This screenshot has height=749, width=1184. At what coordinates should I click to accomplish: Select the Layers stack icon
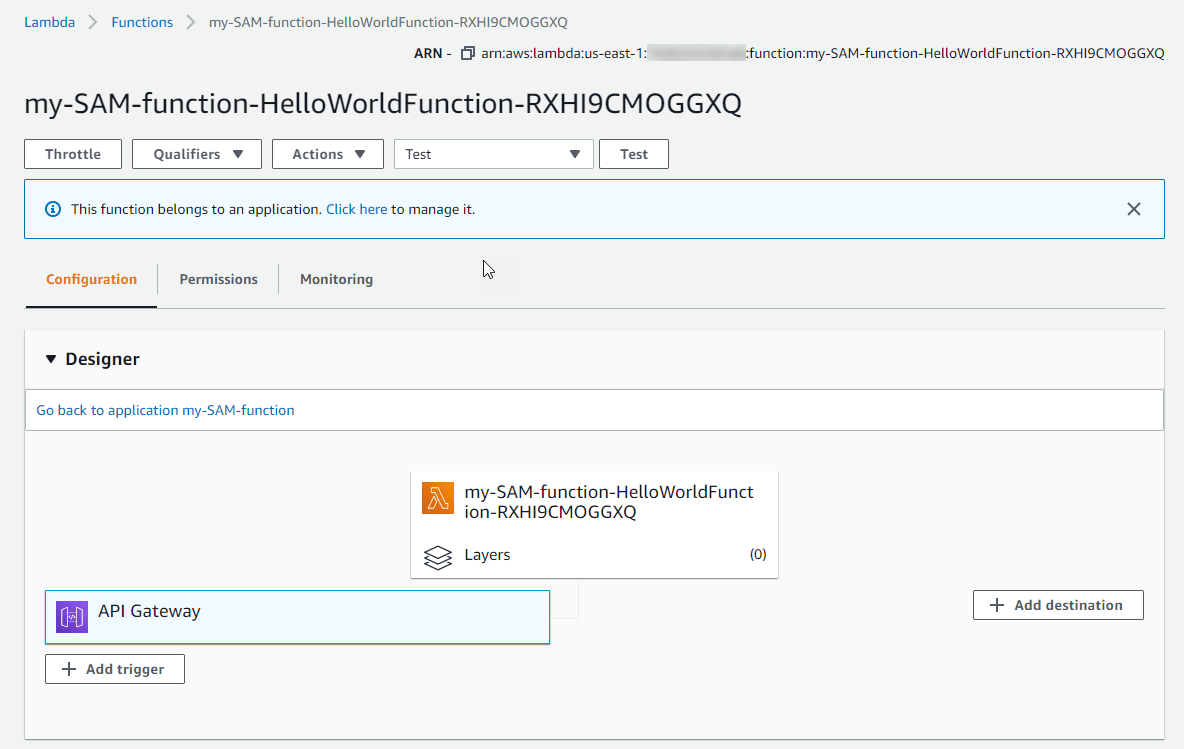pos(438,556)
